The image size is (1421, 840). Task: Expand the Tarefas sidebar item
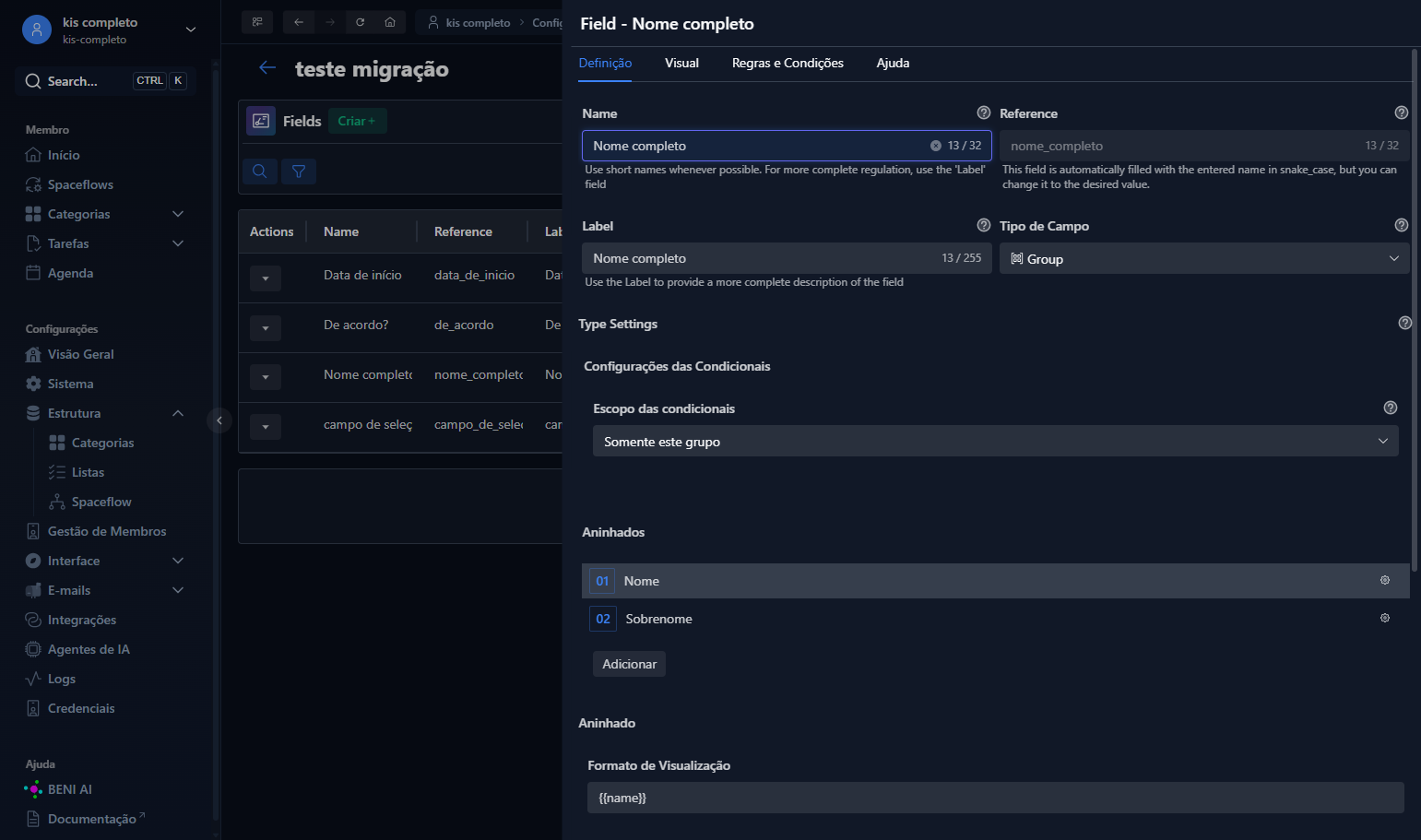[178, 243]
